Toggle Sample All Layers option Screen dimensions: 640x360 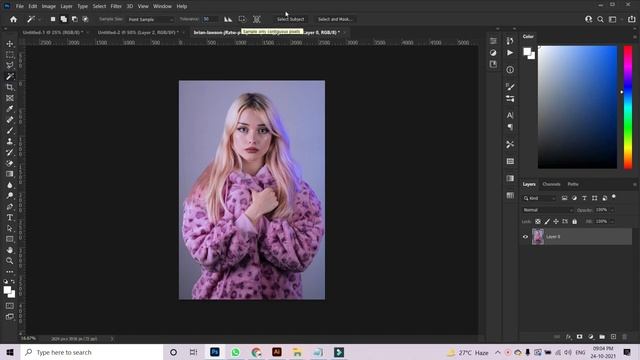click(x=257, y=19)
